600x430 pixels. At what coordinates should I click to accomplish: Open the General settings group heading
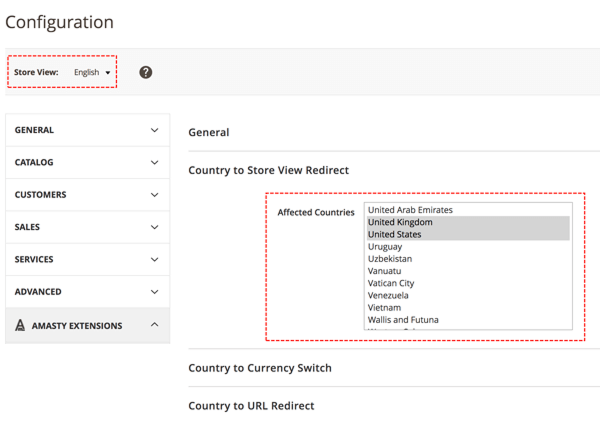pyautogui.click(x=209, y=132)
